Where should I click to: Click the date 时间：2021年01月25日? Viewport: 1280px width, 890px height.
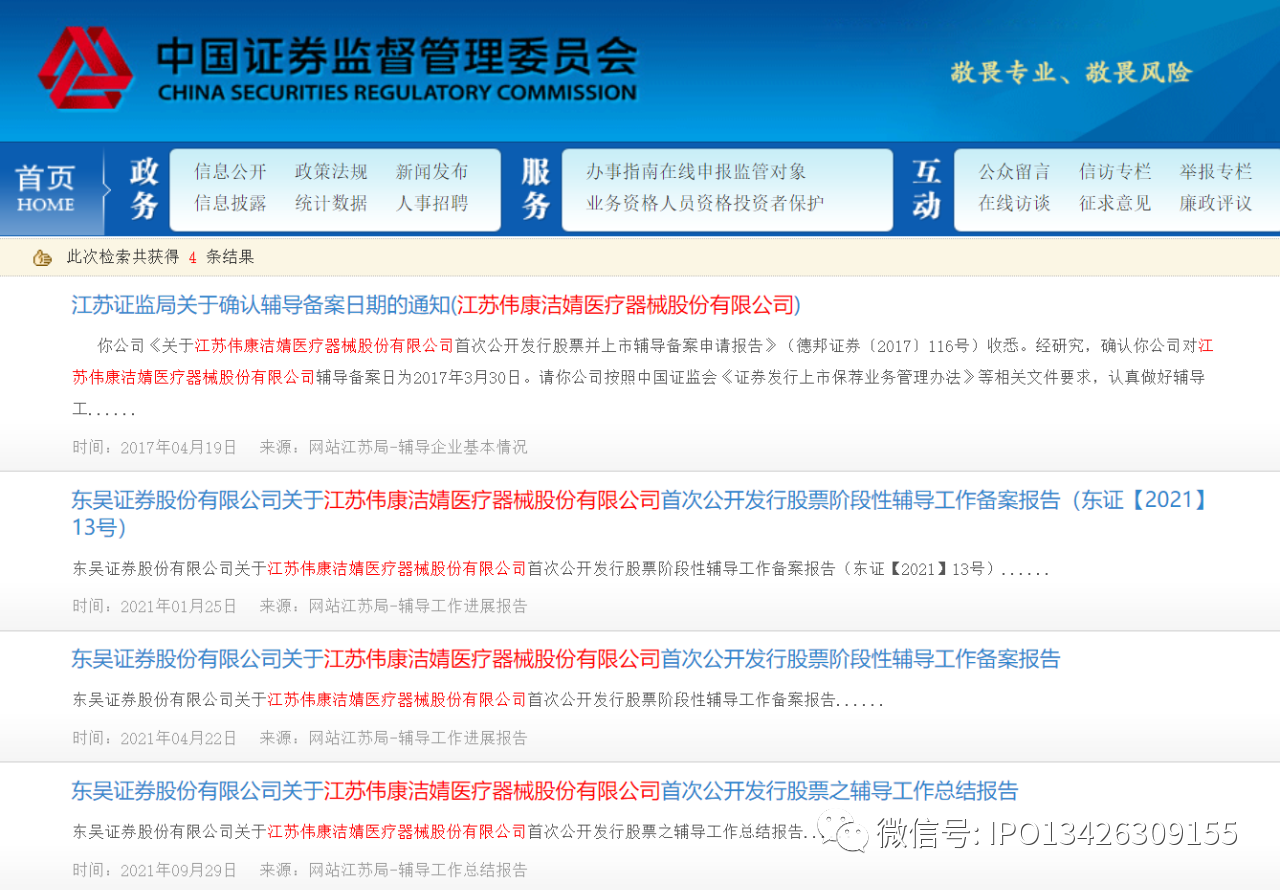[154, 606]
